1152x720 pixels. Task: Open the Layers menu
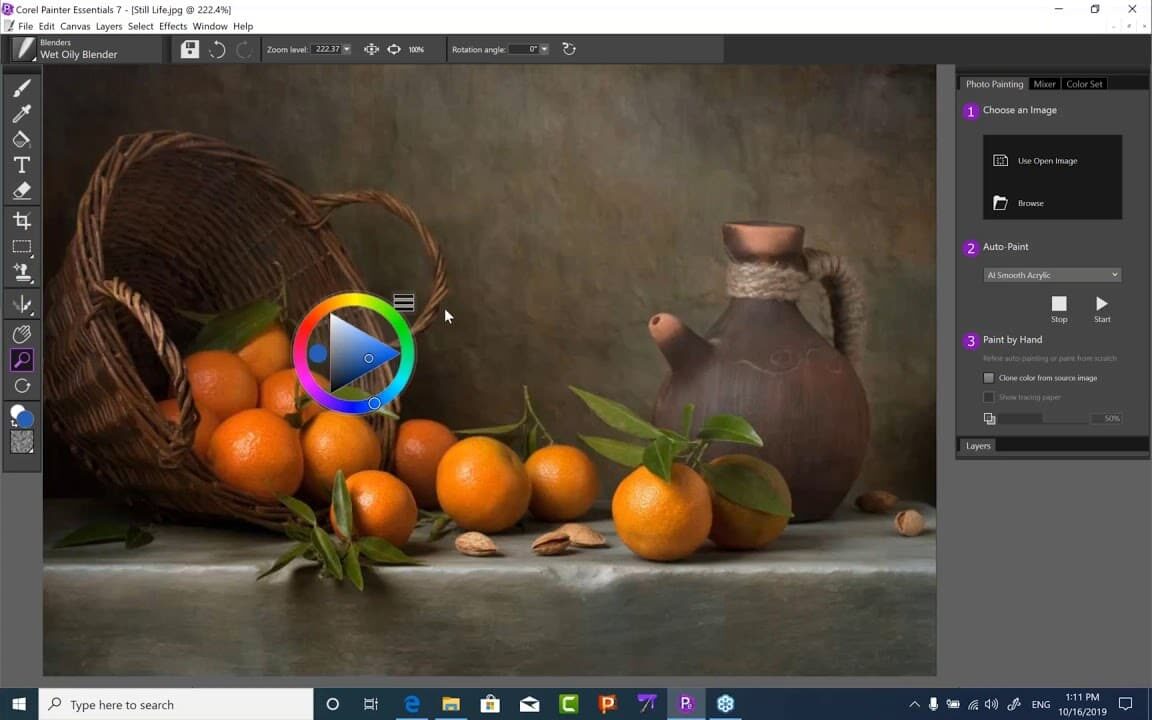[x=109, y=26]
